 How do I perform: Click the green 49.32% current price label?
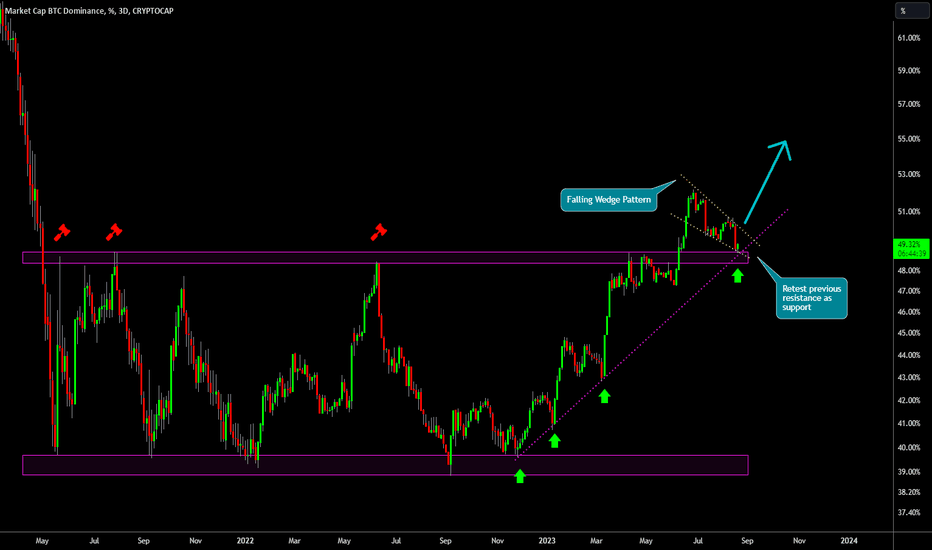coord(911,249)
